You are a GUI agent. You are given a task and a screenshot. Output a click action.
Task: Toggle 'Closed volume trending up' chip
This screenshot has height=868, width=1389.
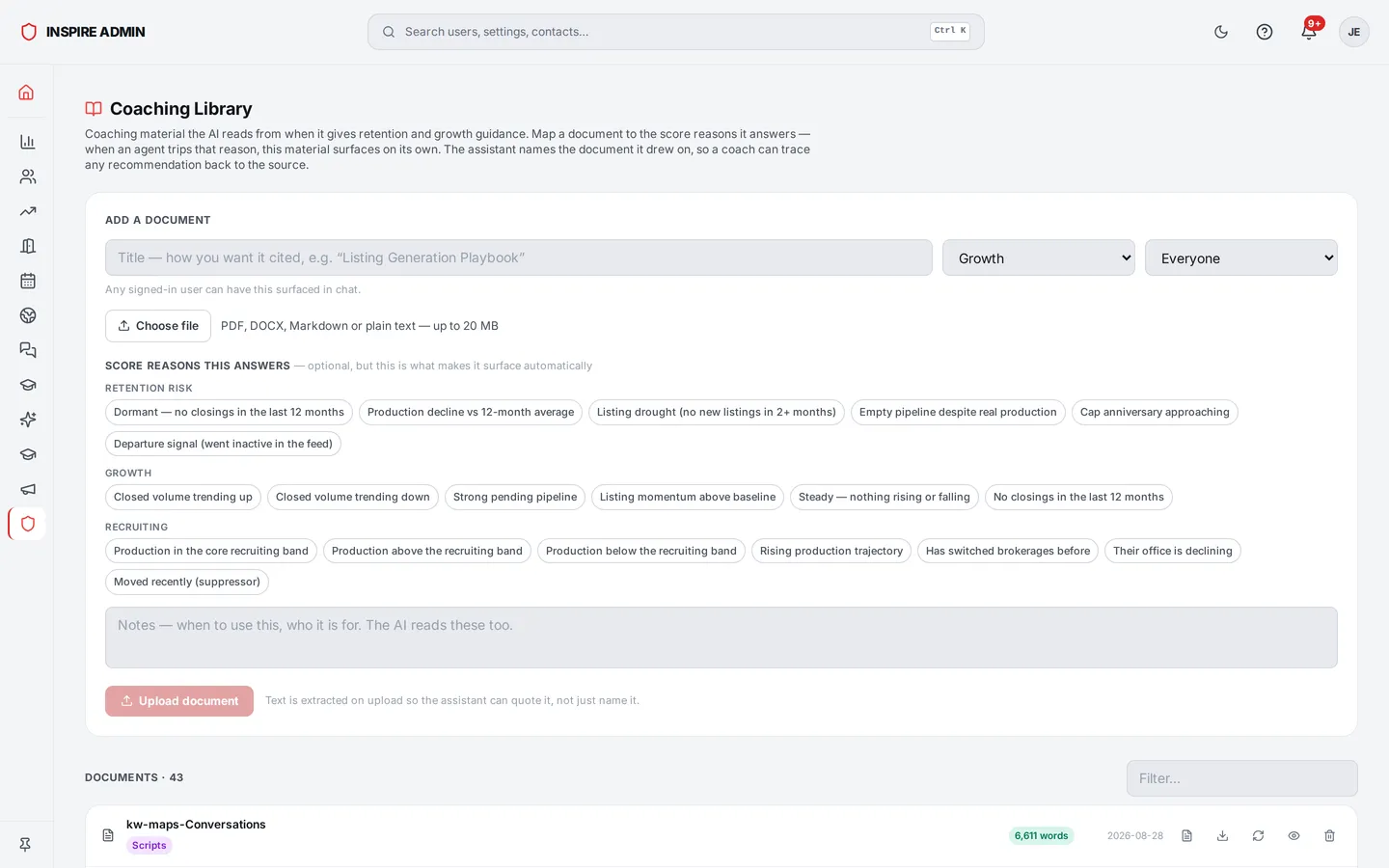coord(183,497)
